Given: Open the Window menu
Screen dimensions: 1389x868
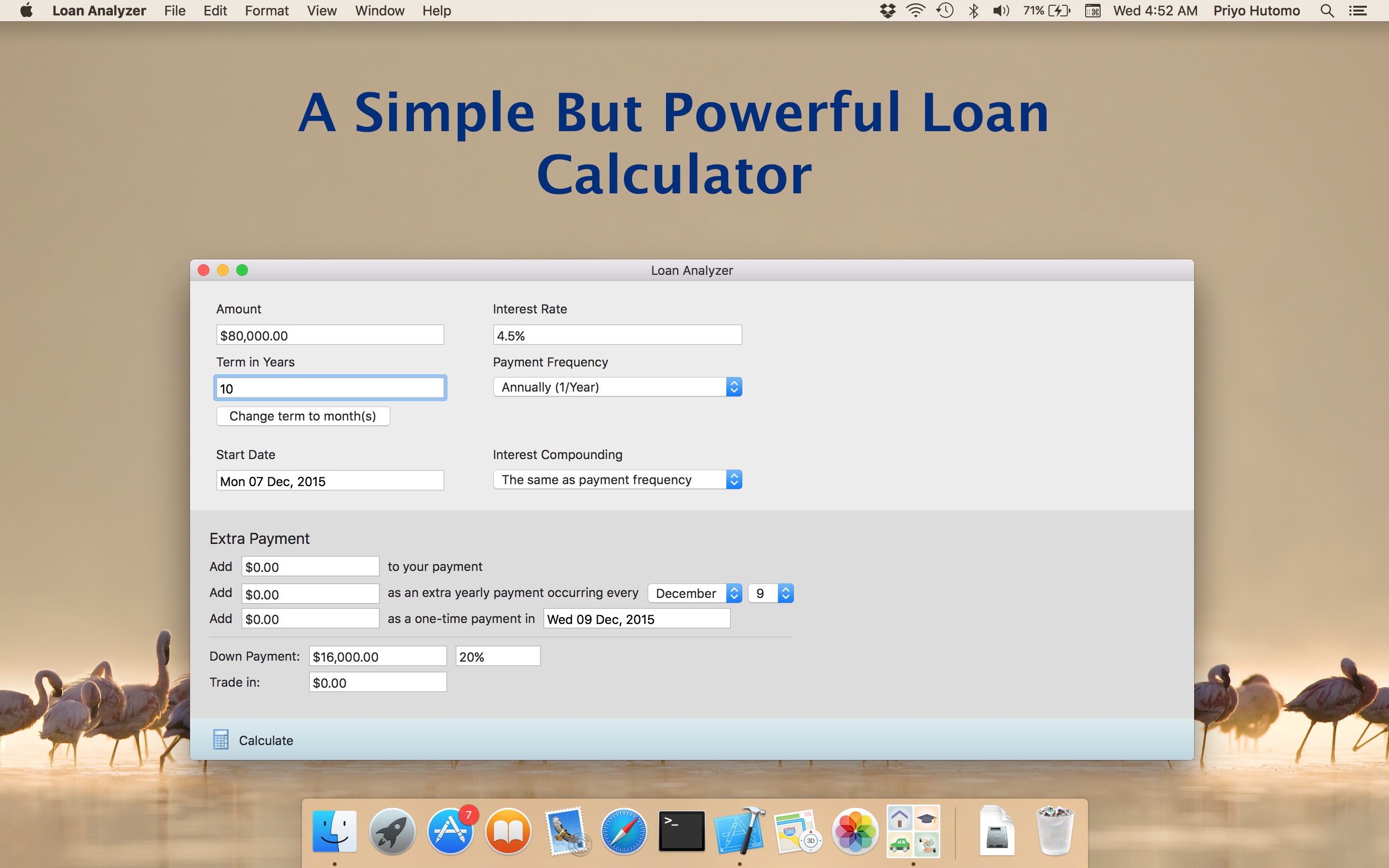Looking at the screenshot, I should point(380,10).
